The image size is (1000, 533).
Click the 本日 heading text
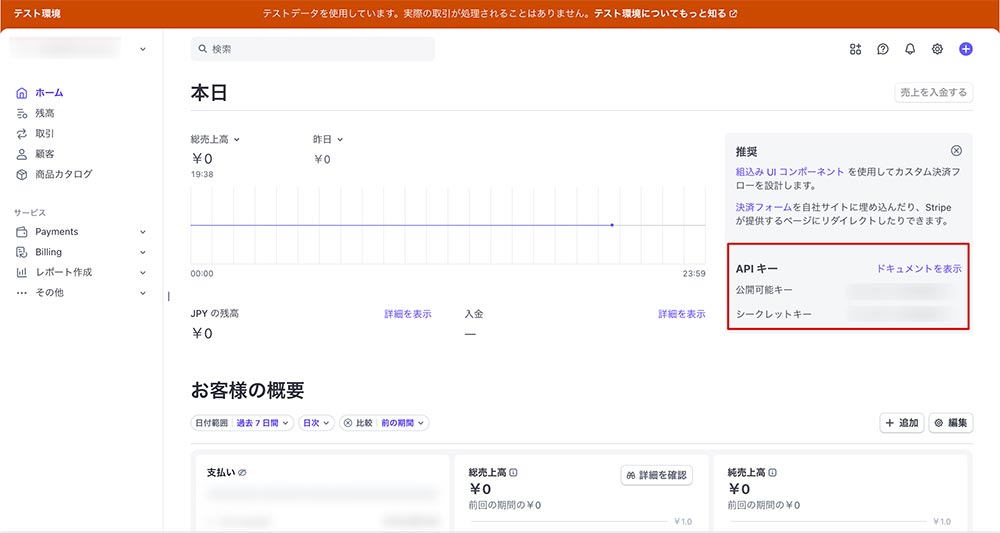(209, 93)
